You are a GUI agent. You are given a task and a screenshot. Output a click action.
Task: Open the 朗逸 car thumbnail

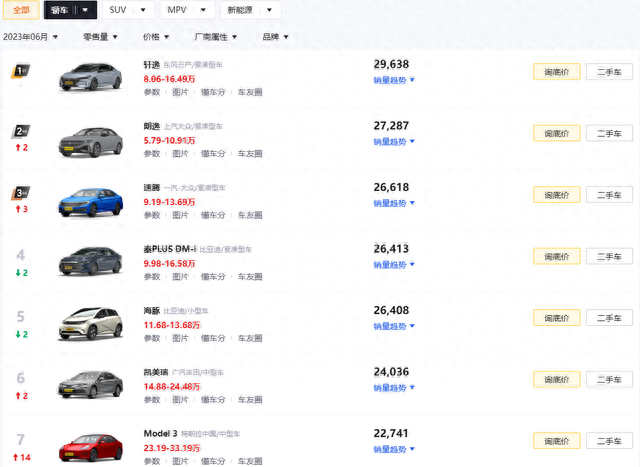coord(91,142)
